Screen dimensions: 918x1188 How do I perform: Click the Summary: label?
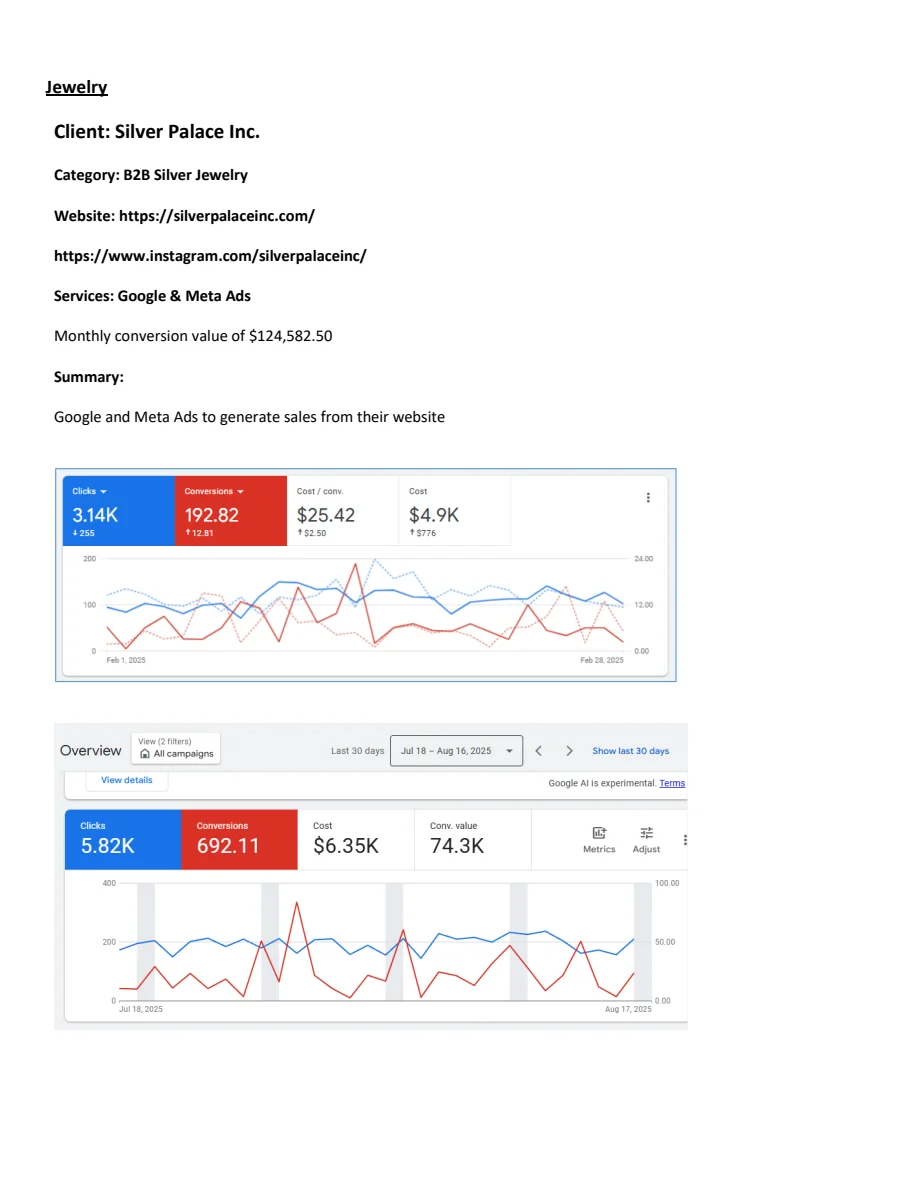pyautogui.click(x=89, y=377)
